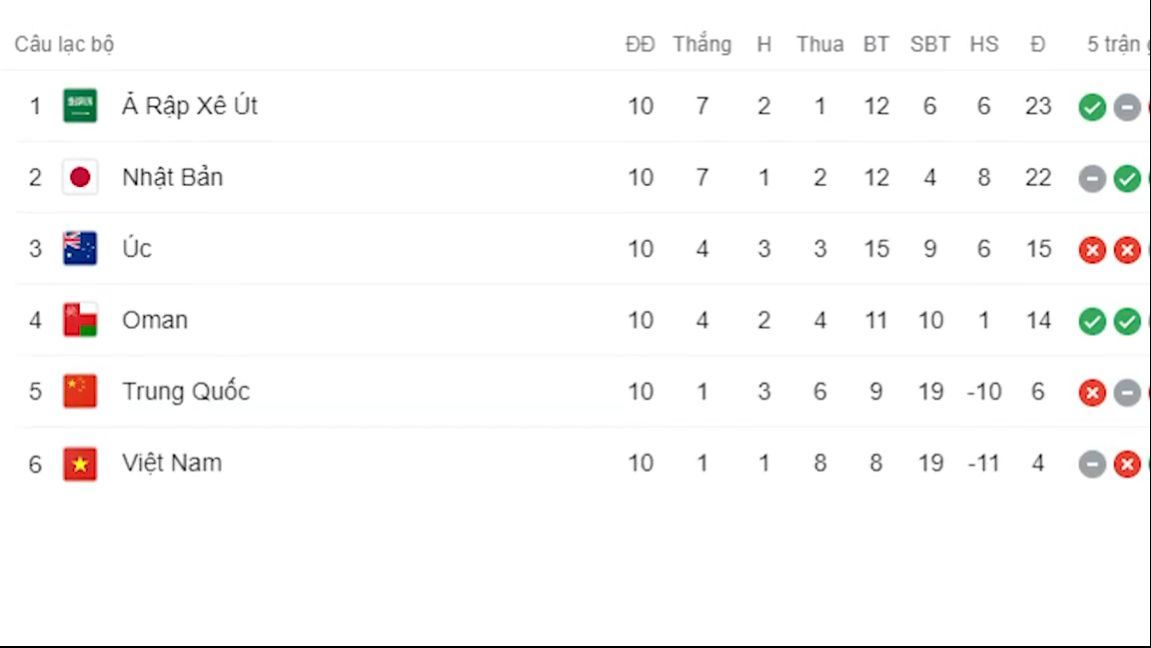Click the Thua column header
Image resolution: width=1151 pixels, height=648 pixels.
point(820,44)
